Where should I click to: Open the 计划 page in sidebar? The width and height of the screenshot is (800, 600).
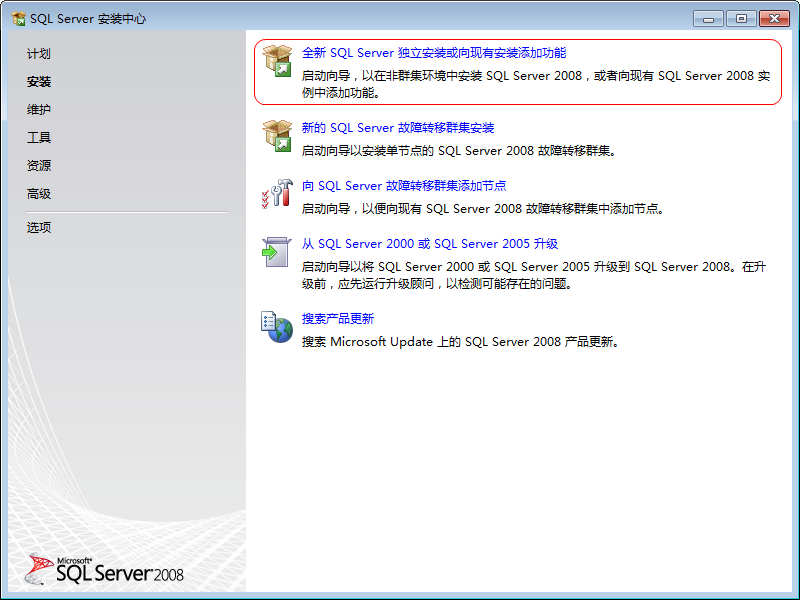pos(39,54)
